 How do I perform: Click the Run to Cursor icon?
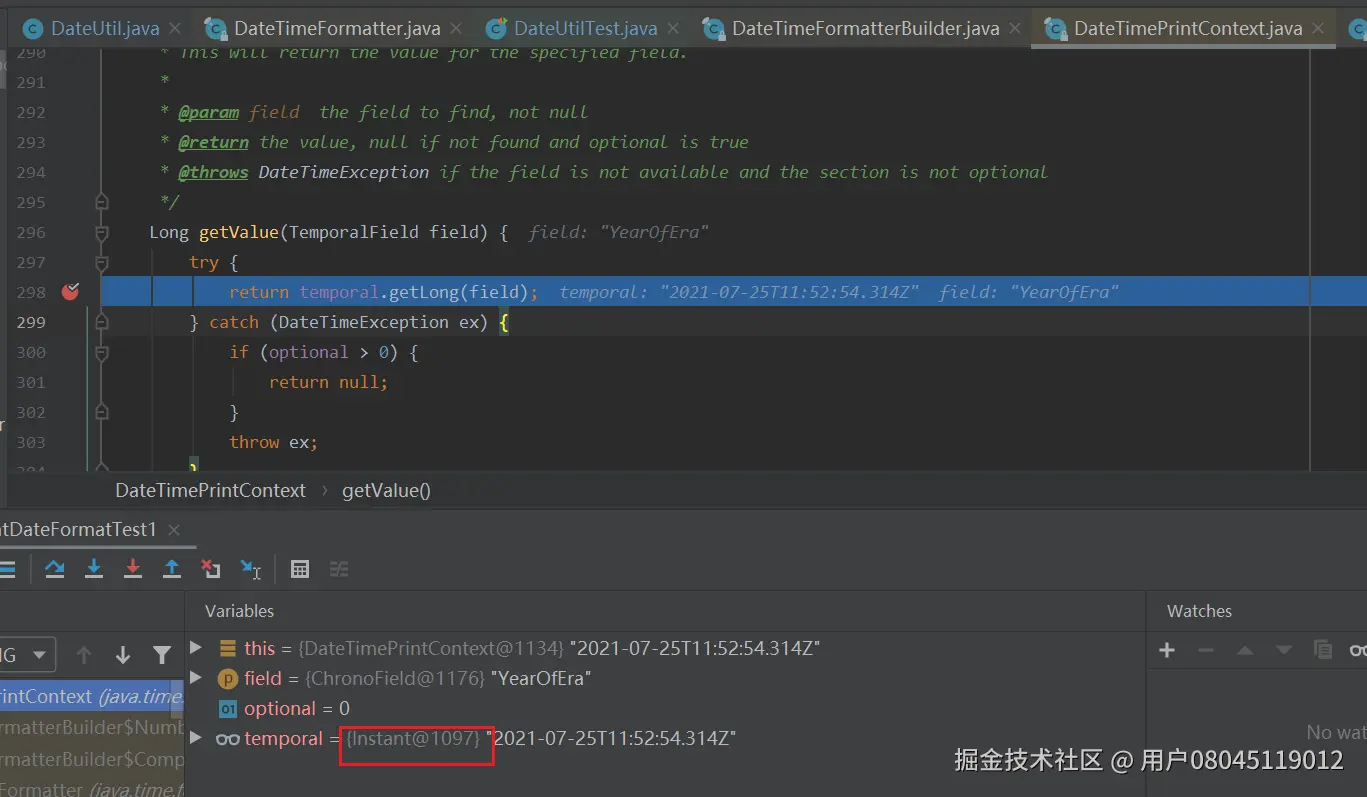tap(251, 569)
